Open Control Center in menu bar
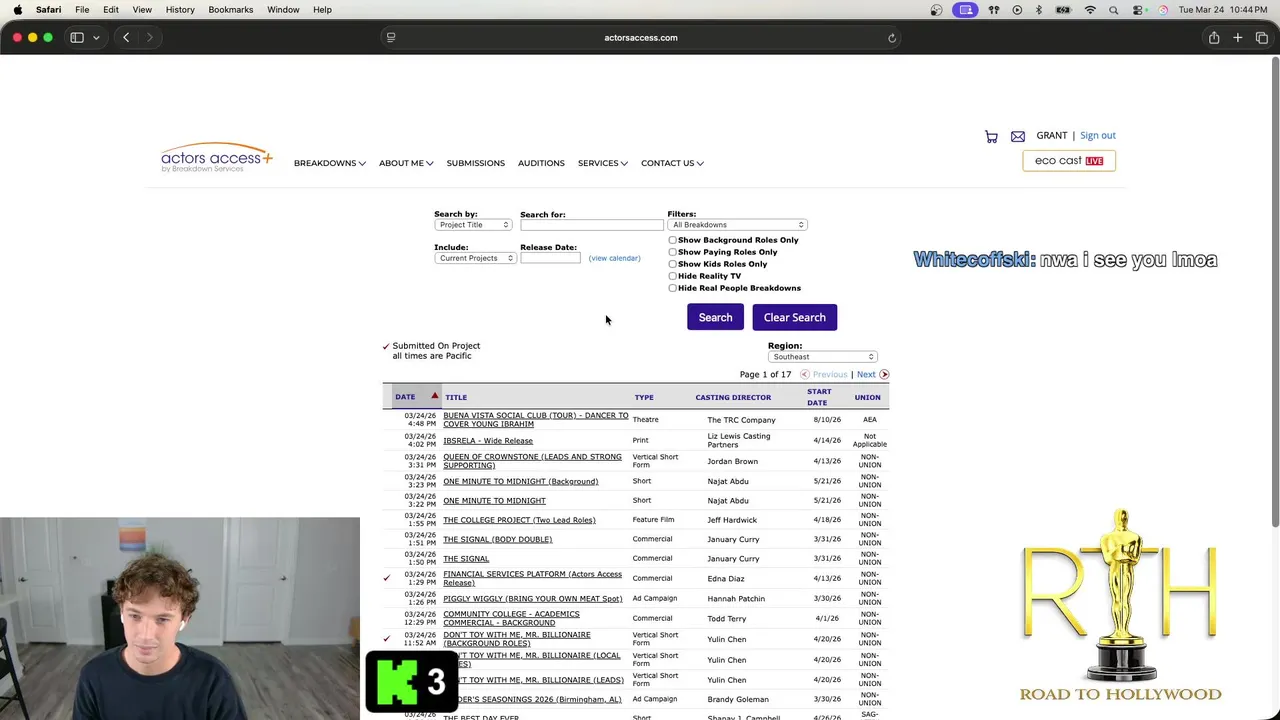The width and height of the screenshot is (1280, 720). tap(1138, 10)
